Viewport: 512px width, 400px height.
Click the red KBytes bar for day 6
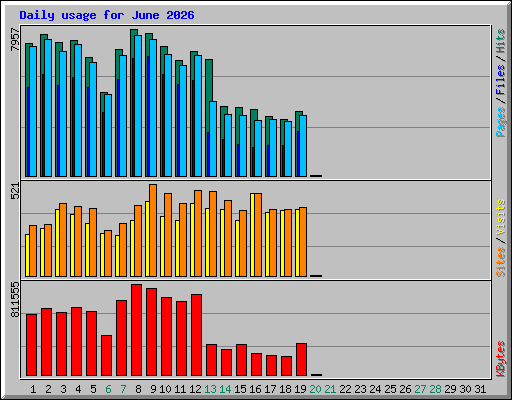pos(107,356)
